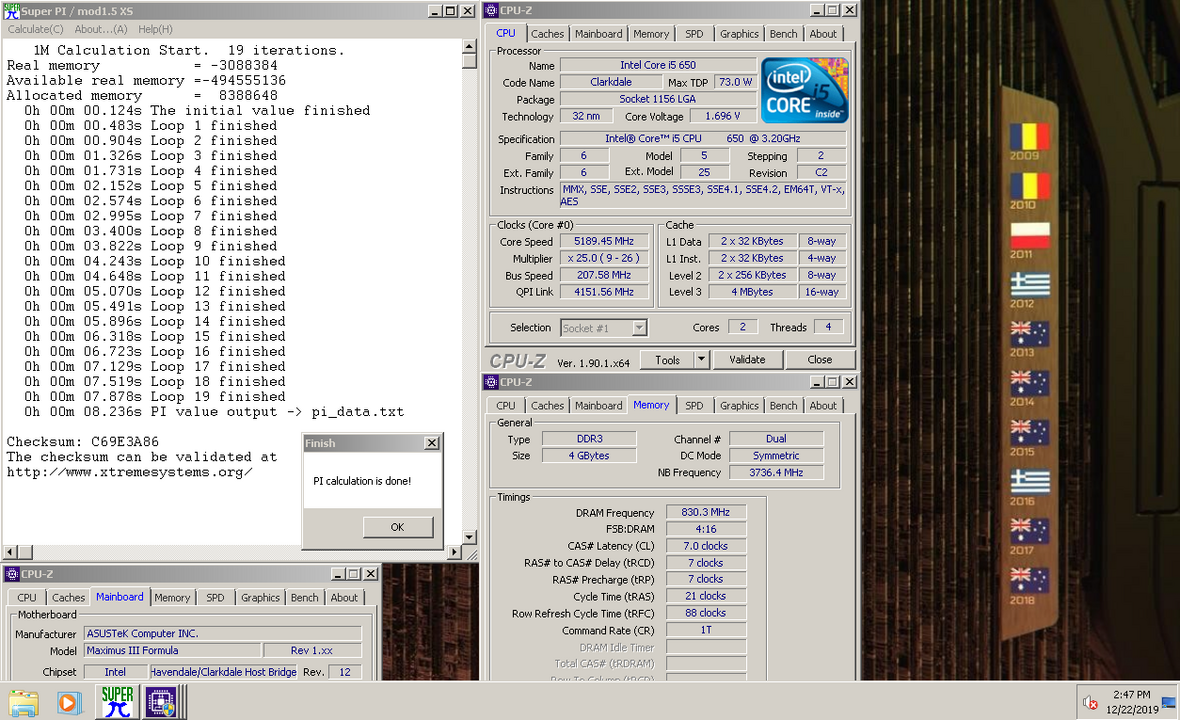The image size is (1180, 720).
Task: Open File Explorer from the taskbar
Action: (23, 703)
